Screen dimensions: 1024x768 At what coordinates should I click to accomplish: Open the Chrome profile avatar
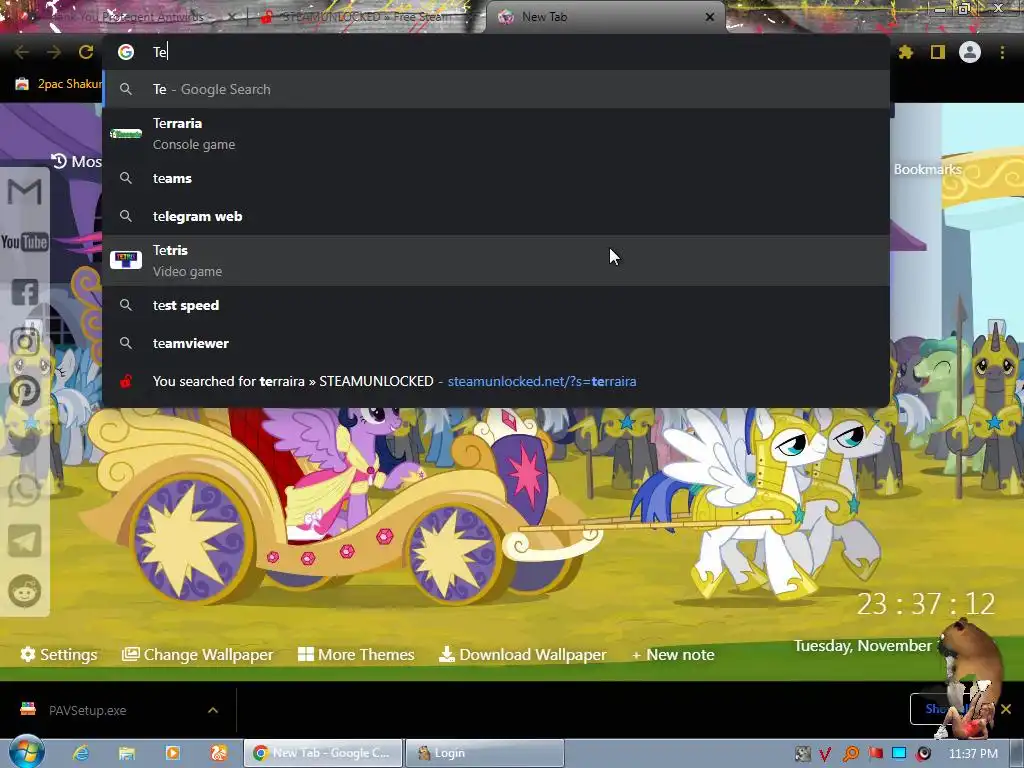[970, 52]
